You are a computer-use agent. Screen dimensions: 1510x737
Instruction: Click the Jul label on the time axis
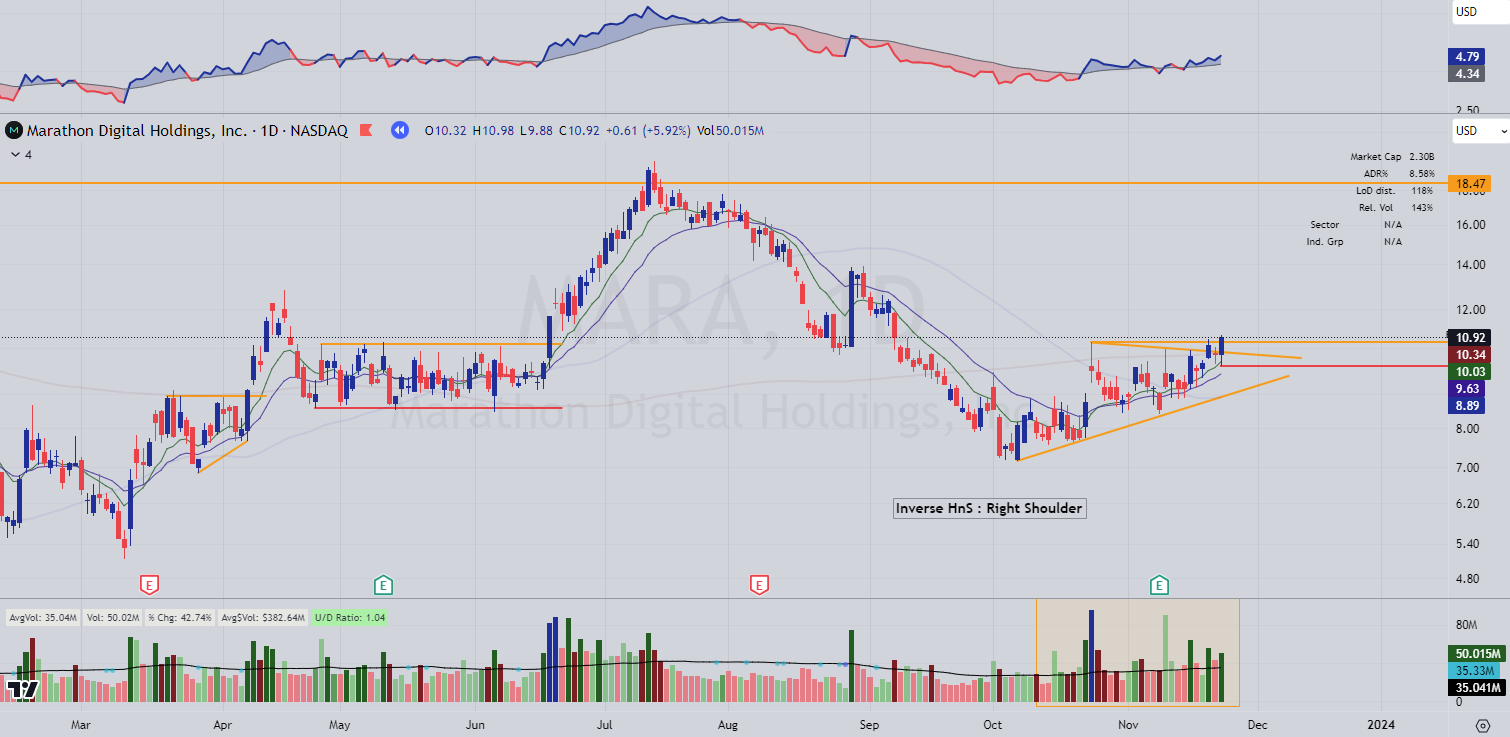click(603, 724)
